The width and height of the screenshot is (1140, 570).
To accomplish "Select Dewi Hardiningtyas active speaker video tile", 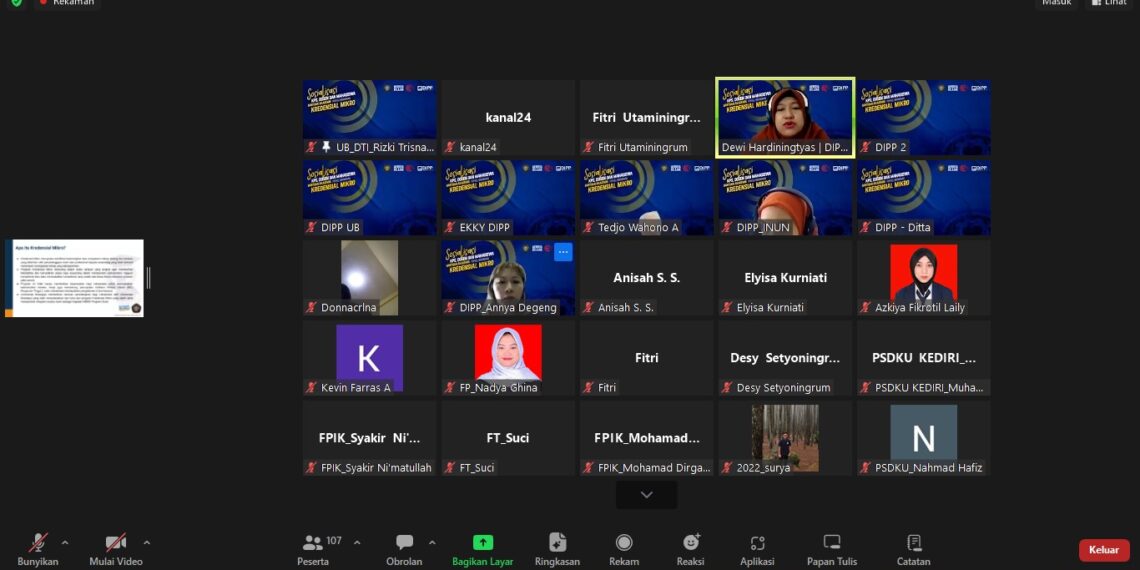I will 785,117.
